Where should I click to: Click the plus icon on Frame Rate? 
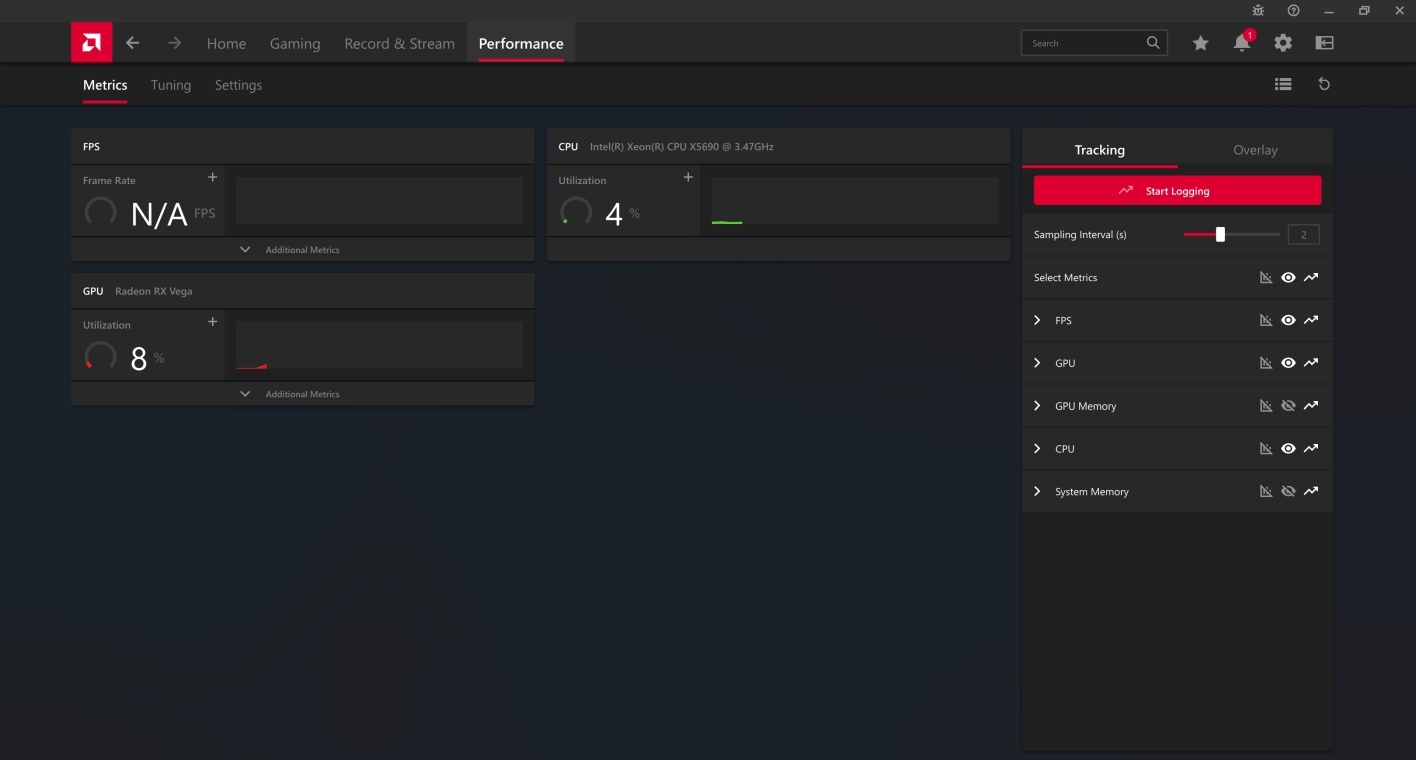click(x=212, y=177)
